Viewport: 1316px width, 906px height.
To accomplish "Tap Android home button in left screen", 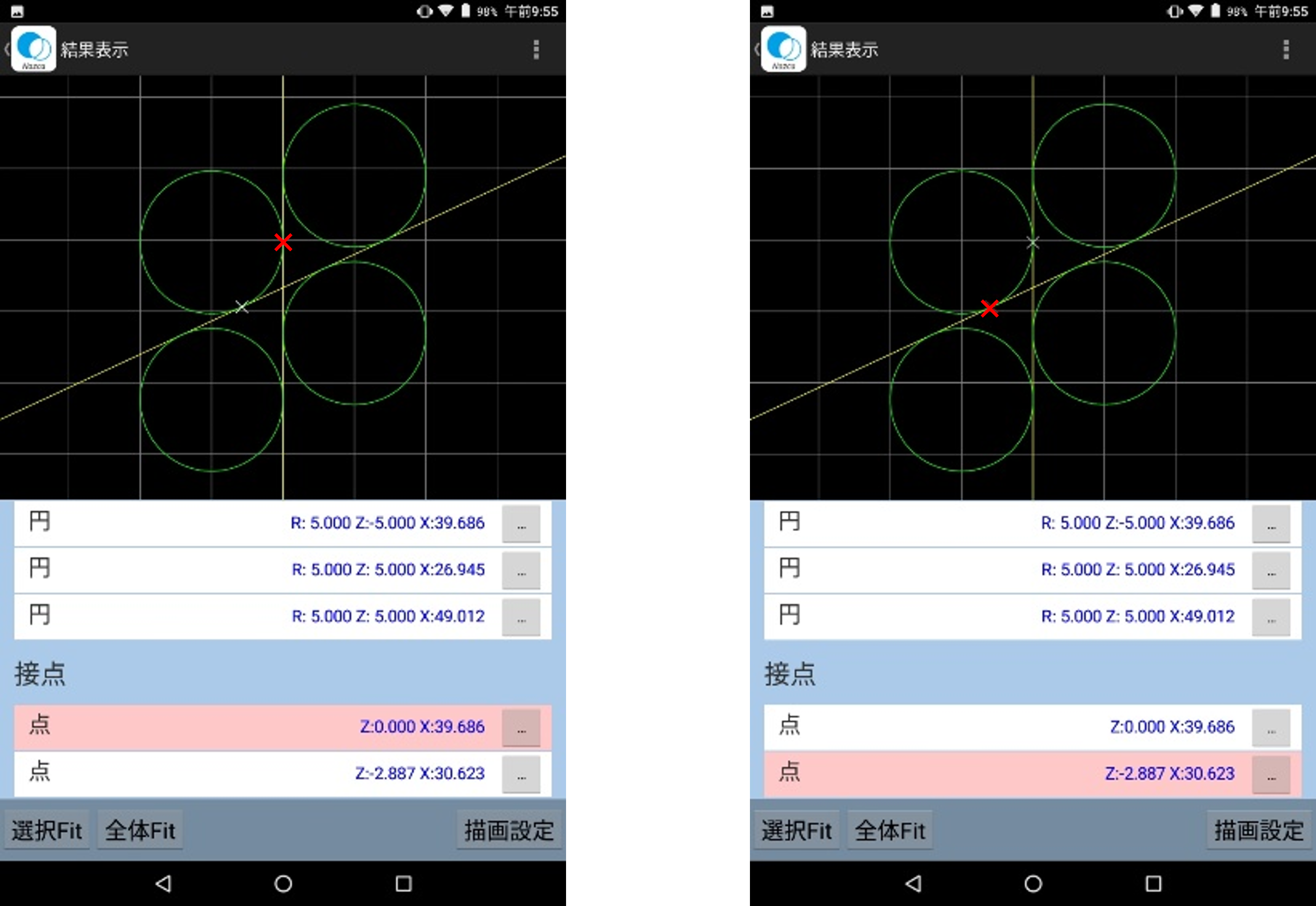I will [x=283, y=883].
